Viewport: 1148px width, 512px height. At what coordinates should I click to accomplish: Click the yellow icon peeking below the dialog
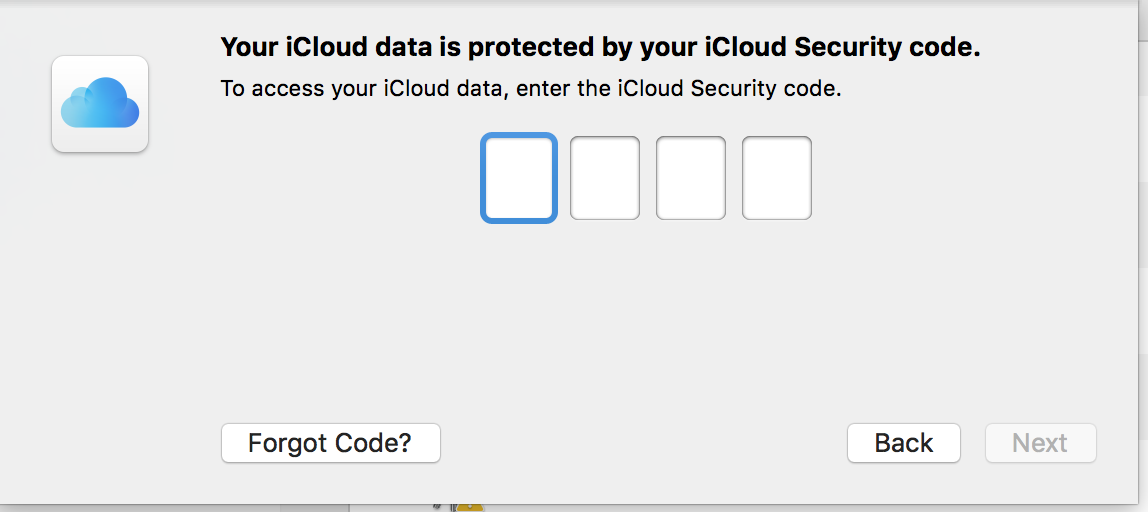(470, 507)
